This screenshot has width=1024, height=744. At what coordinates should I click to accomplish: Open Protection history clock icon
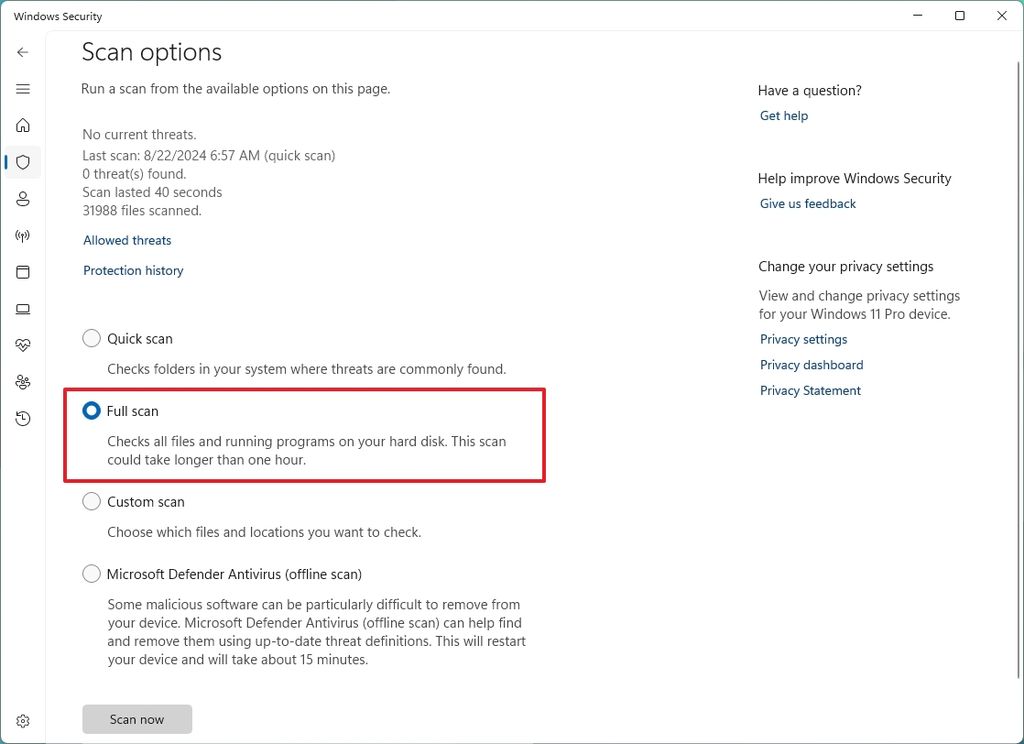22,418
